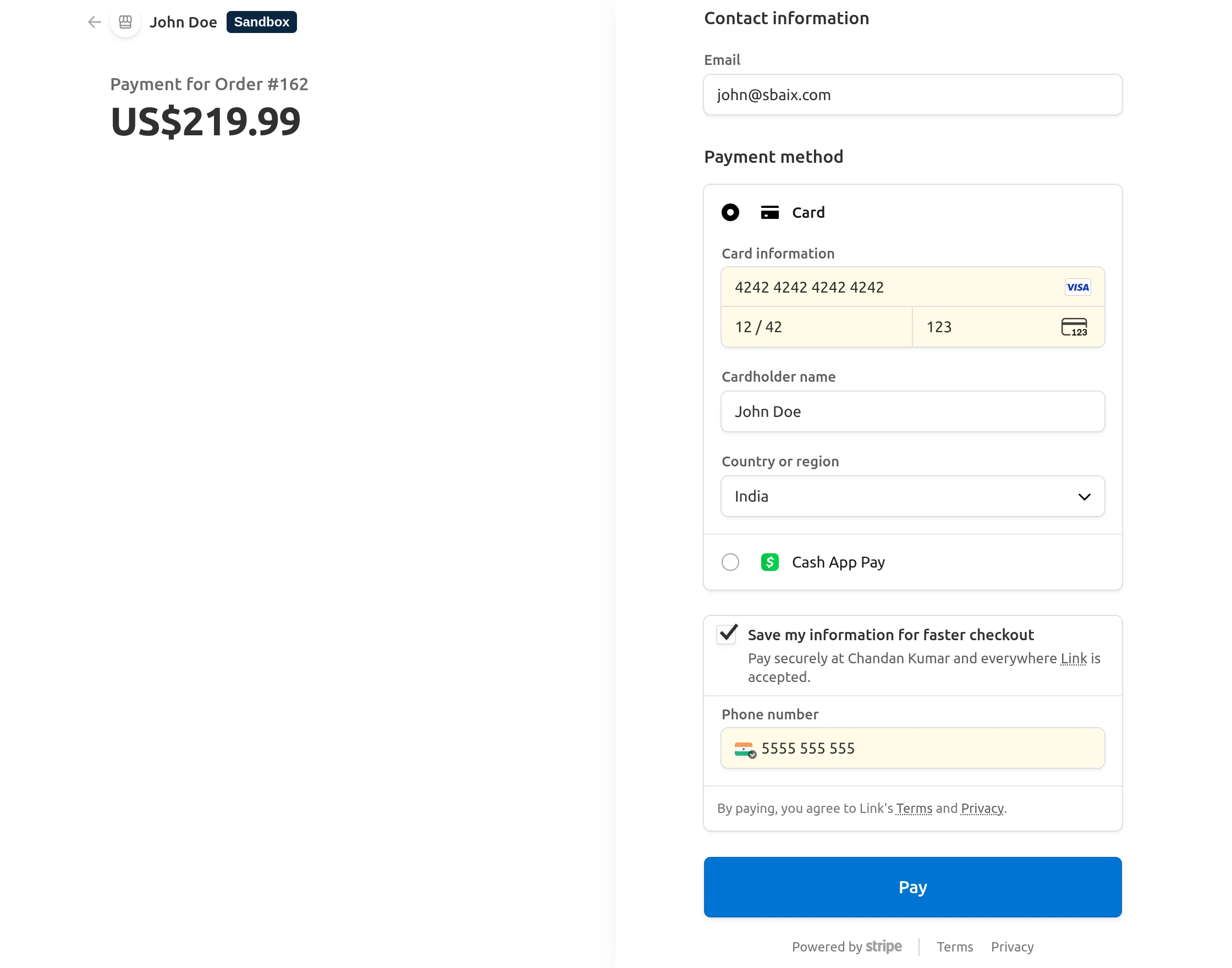The image size is (1232, 968).
Task: Click the Payment for Order #162 text
Action: click(209, 84)
